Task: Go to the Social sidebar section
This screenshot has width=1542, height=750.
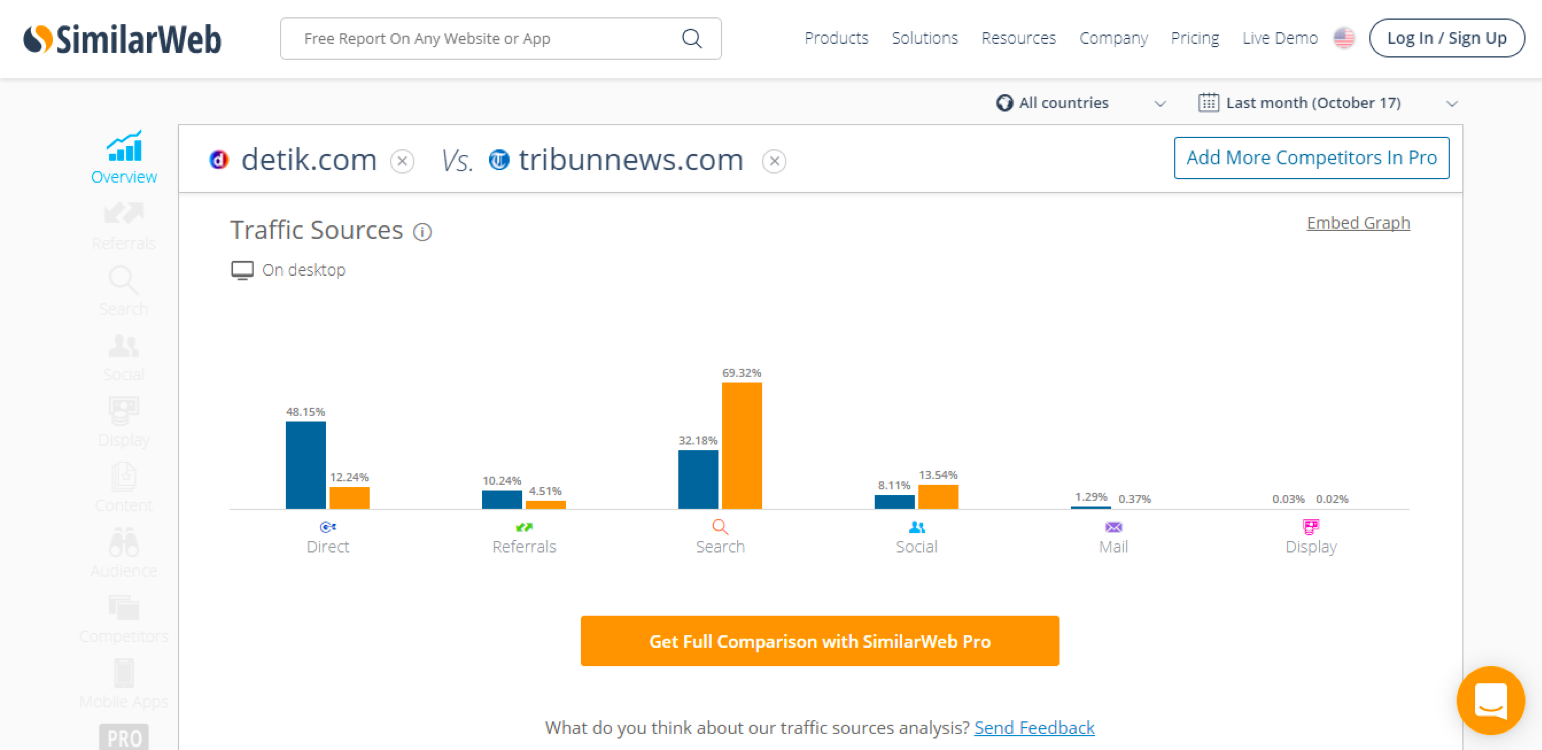Action: (x=124, y=358)
